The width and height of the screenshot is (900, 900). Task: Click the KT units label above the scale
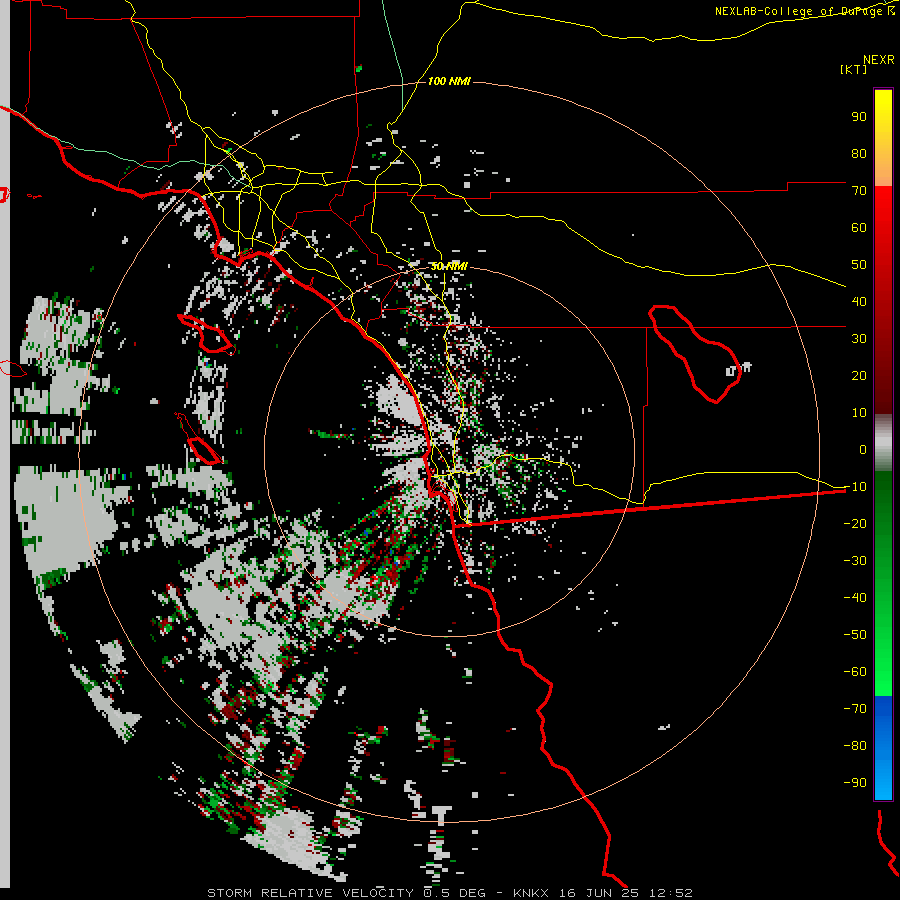pos(854,69)
